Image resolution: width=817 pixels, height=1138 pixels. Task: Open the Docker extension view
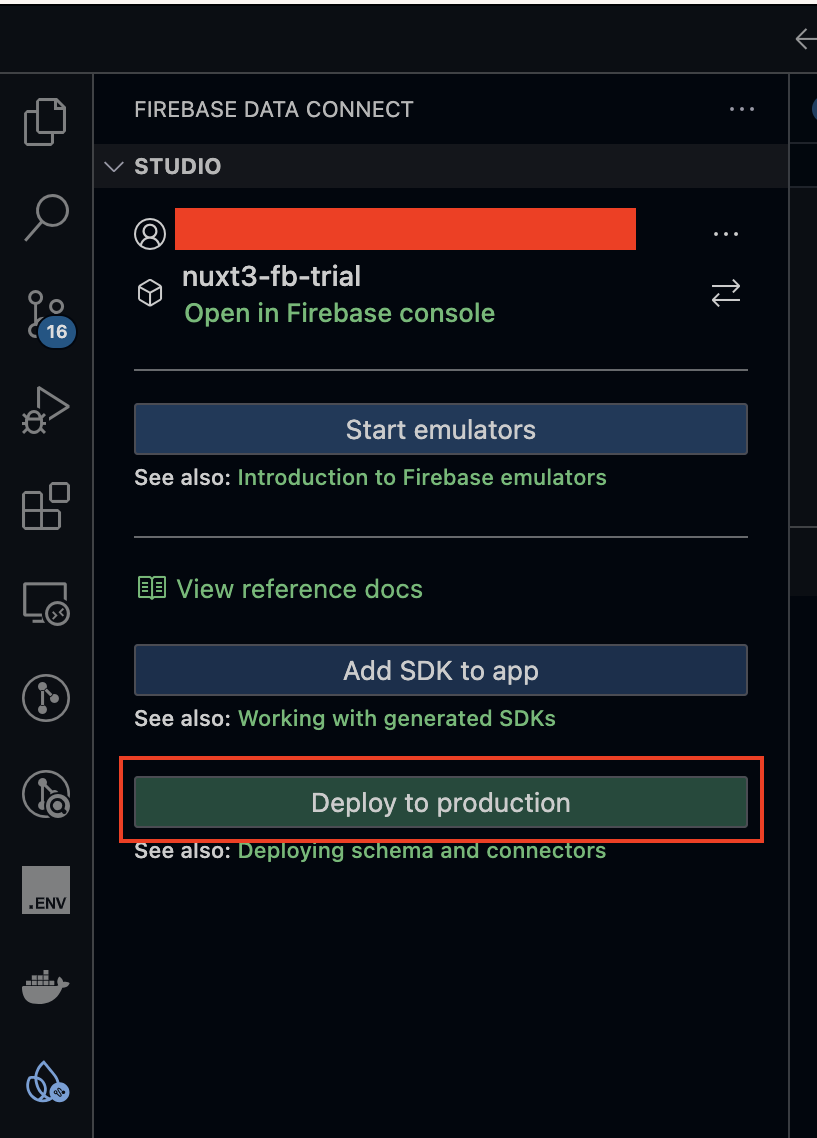pos(45,985)
